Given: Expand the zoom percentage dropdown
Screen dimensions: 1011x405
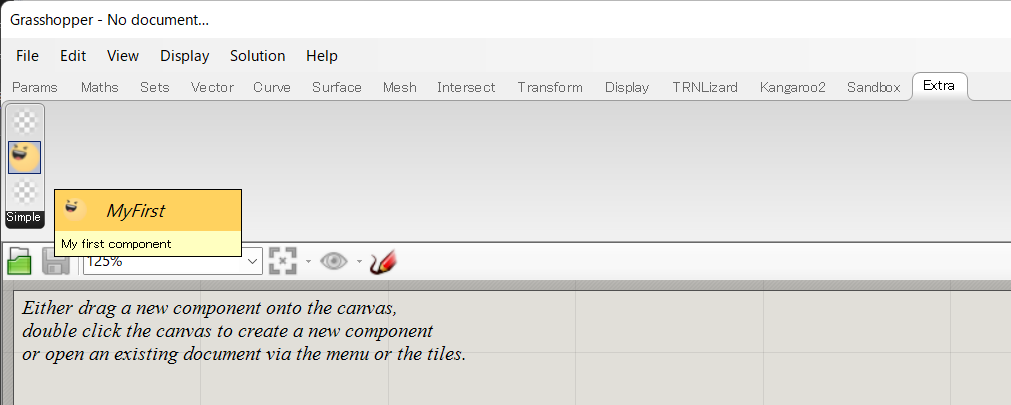Looking at the screenshot, I should [253, 261].
